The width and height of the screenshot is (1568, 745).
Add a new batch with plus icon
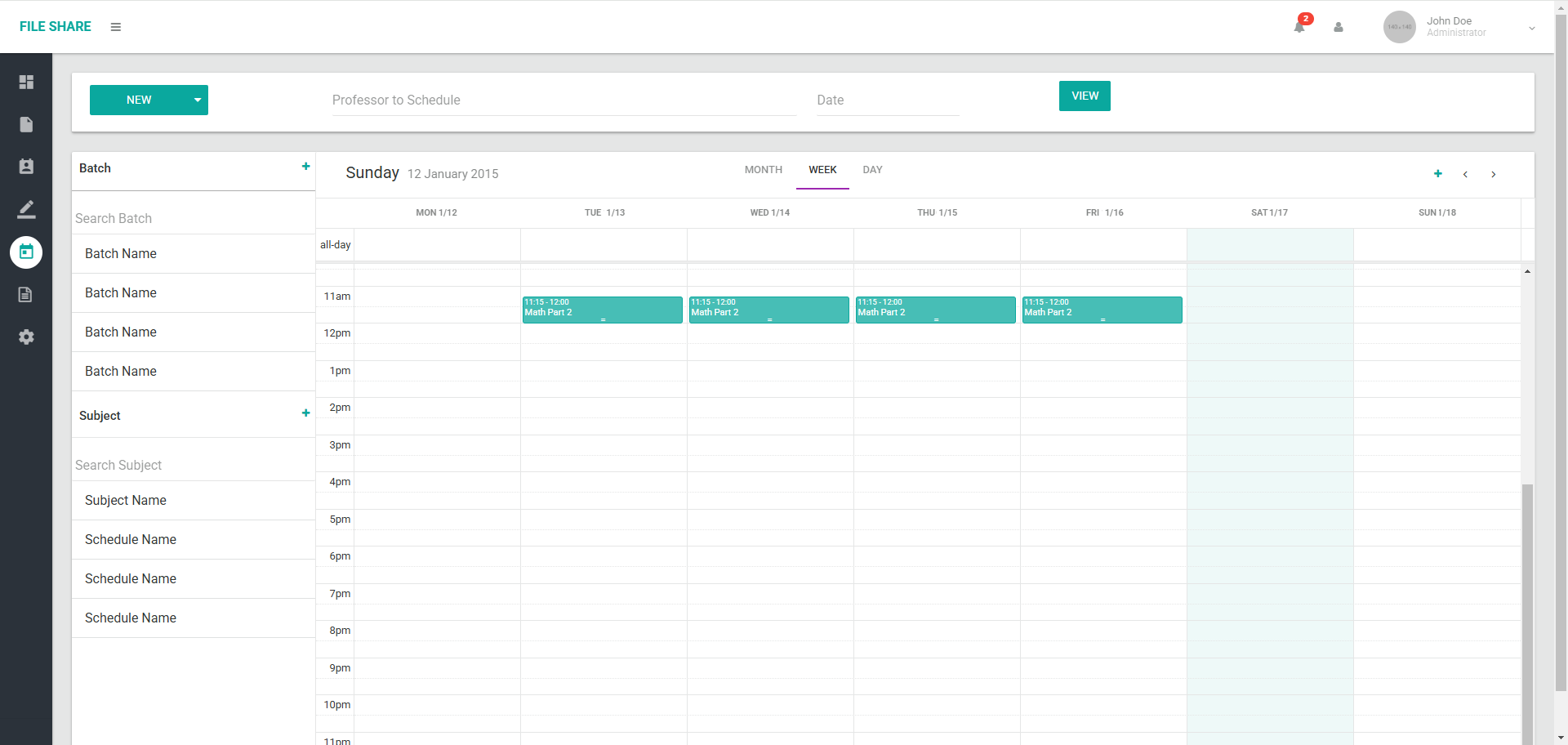pyautogui.click(x=305, y=167)
